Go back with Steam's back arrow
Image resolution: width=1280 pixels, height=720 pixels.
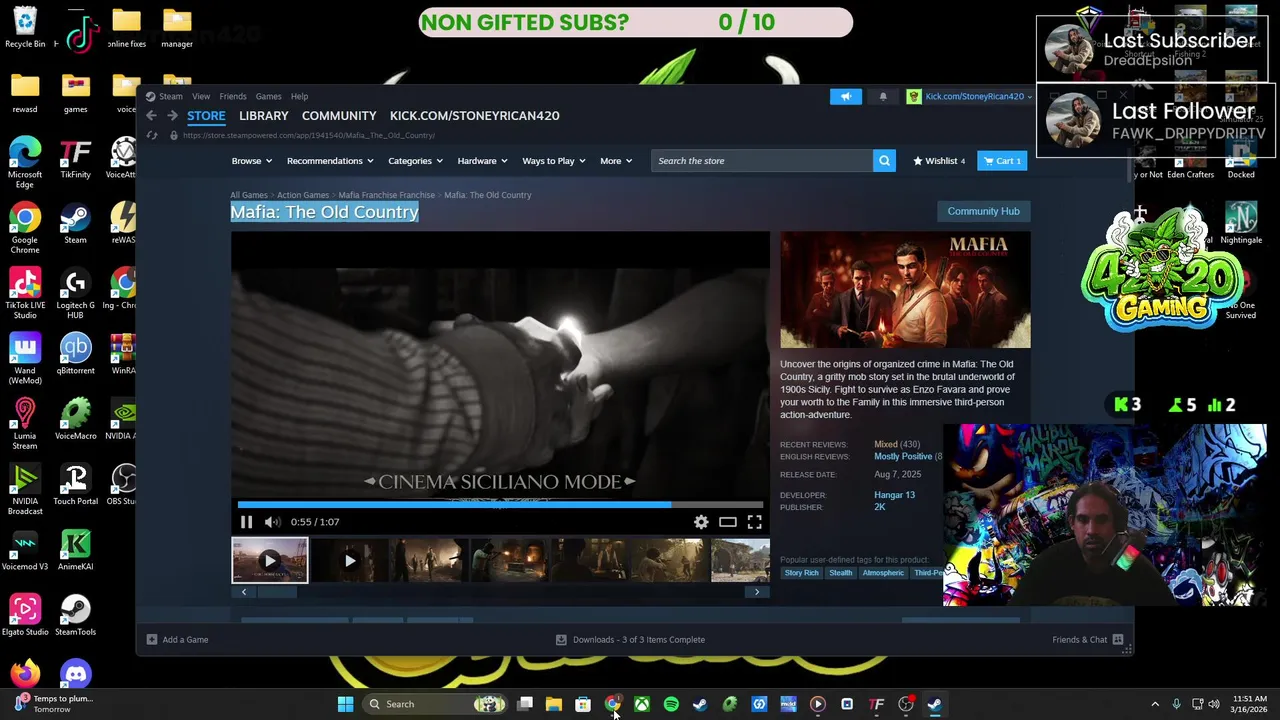point(151,116)
